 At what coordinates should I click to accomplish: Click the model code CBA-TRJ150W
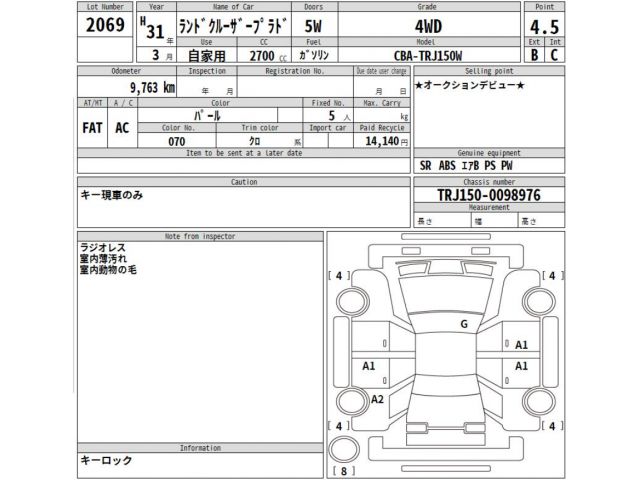[x=428, y=56]
